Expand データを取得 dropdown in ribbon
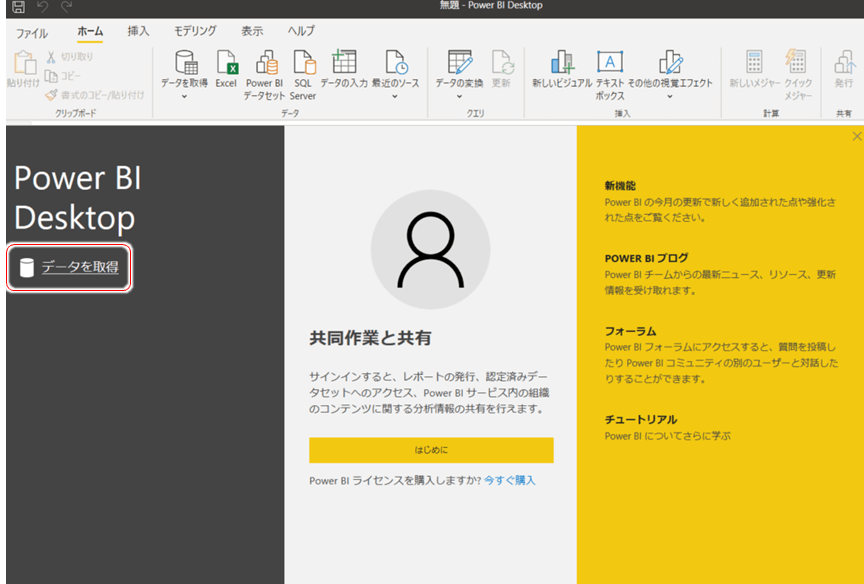Viewport: 864px width, 584px height. [184, 97]
